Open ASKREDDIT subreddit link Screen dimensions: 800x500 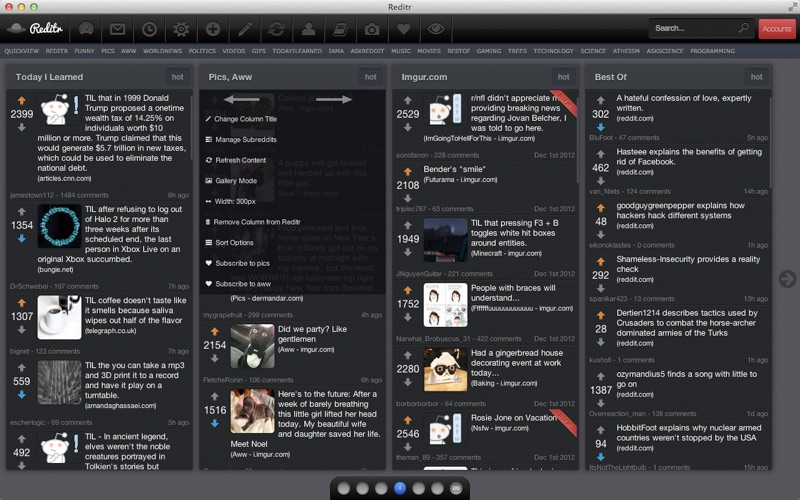tap(367, 51)
